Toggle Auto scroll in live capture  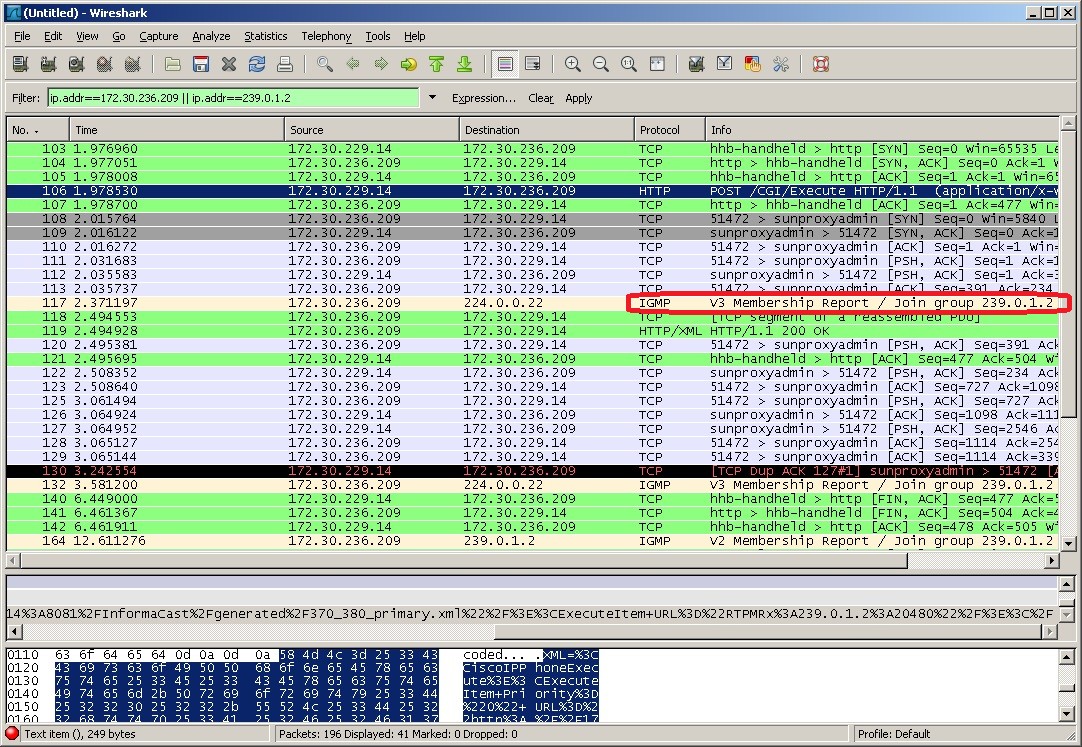[x=533, y=64]
